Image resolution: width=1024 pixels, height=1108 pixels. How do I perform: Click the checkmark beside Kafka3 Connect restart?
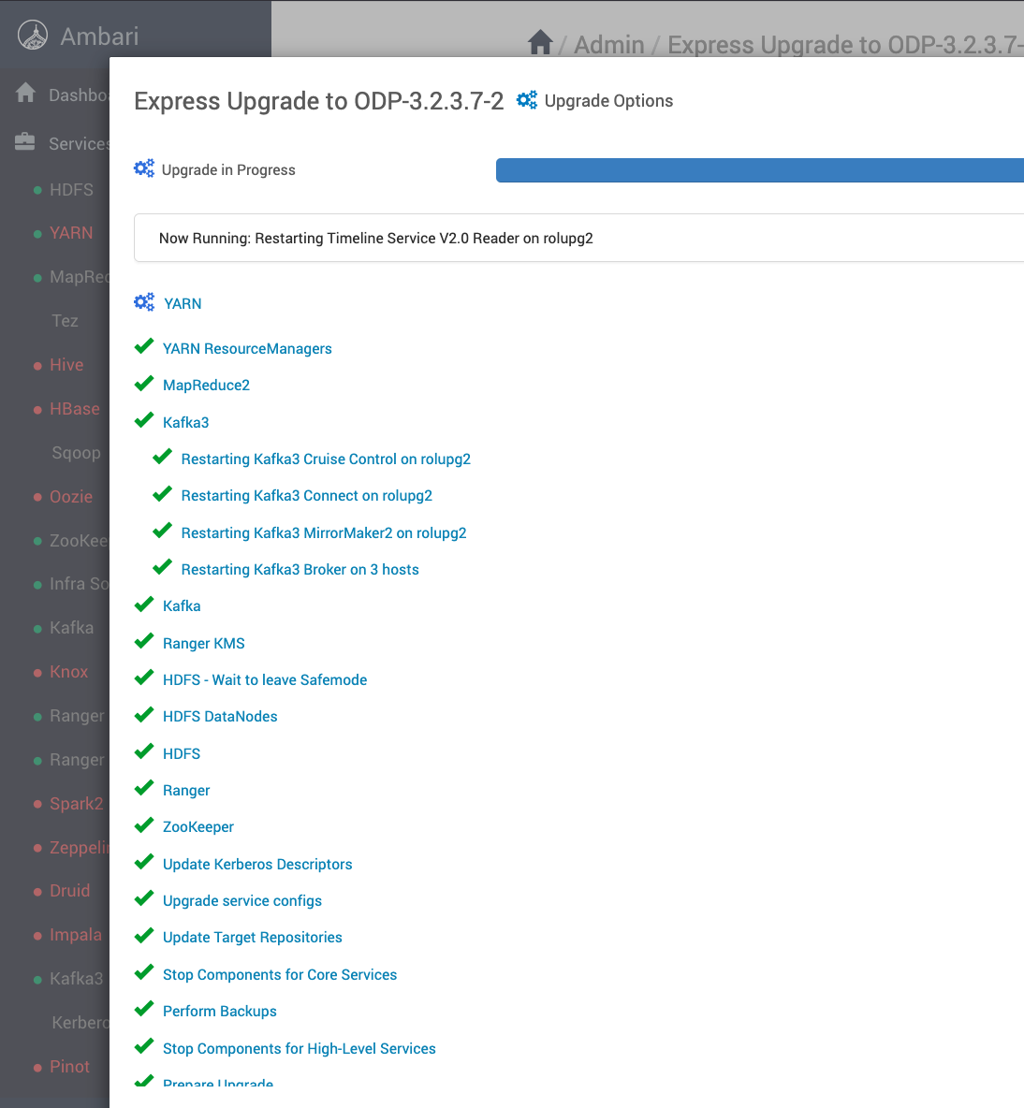(x=163, y=494)
